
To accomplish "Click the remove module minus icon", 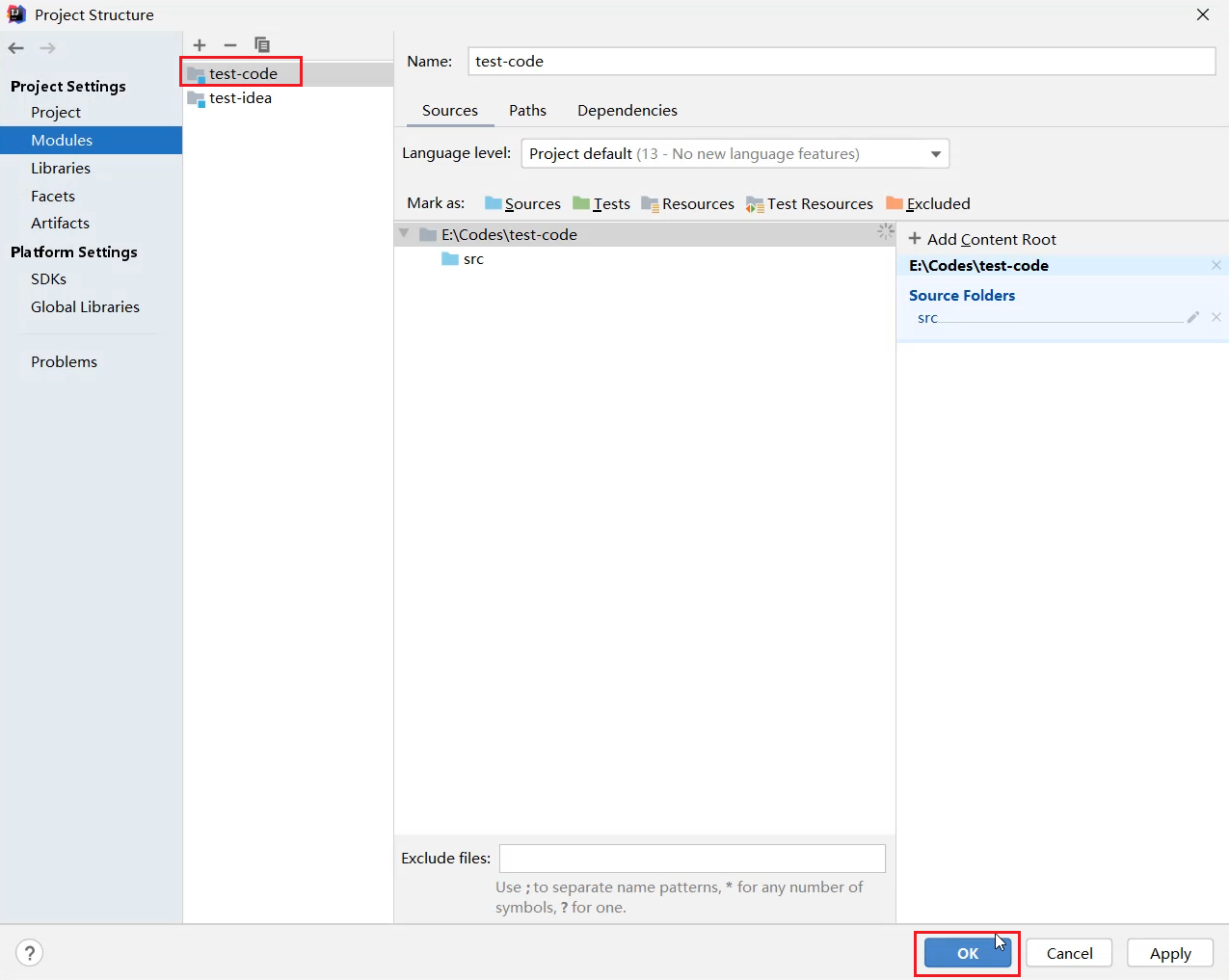I will point(230,45).
